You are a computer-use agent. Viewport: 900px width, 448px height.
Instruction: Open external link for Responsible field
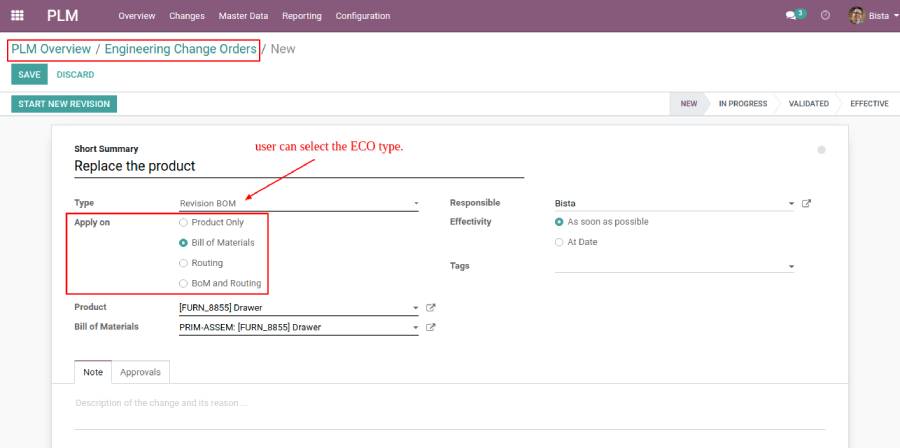pos(807,204)
